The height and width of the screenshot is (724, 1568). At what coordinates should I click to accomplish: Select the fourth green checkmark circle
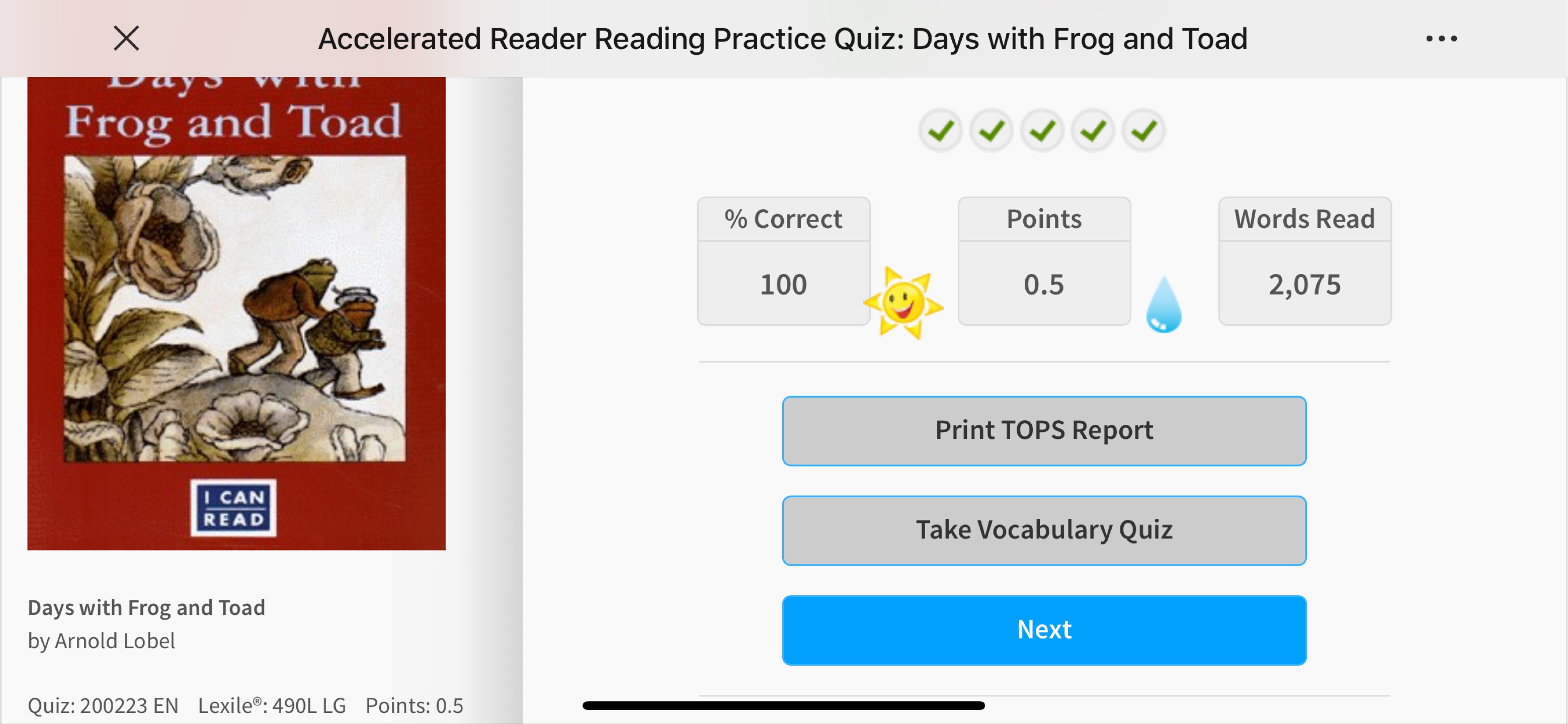[1093, 130]
